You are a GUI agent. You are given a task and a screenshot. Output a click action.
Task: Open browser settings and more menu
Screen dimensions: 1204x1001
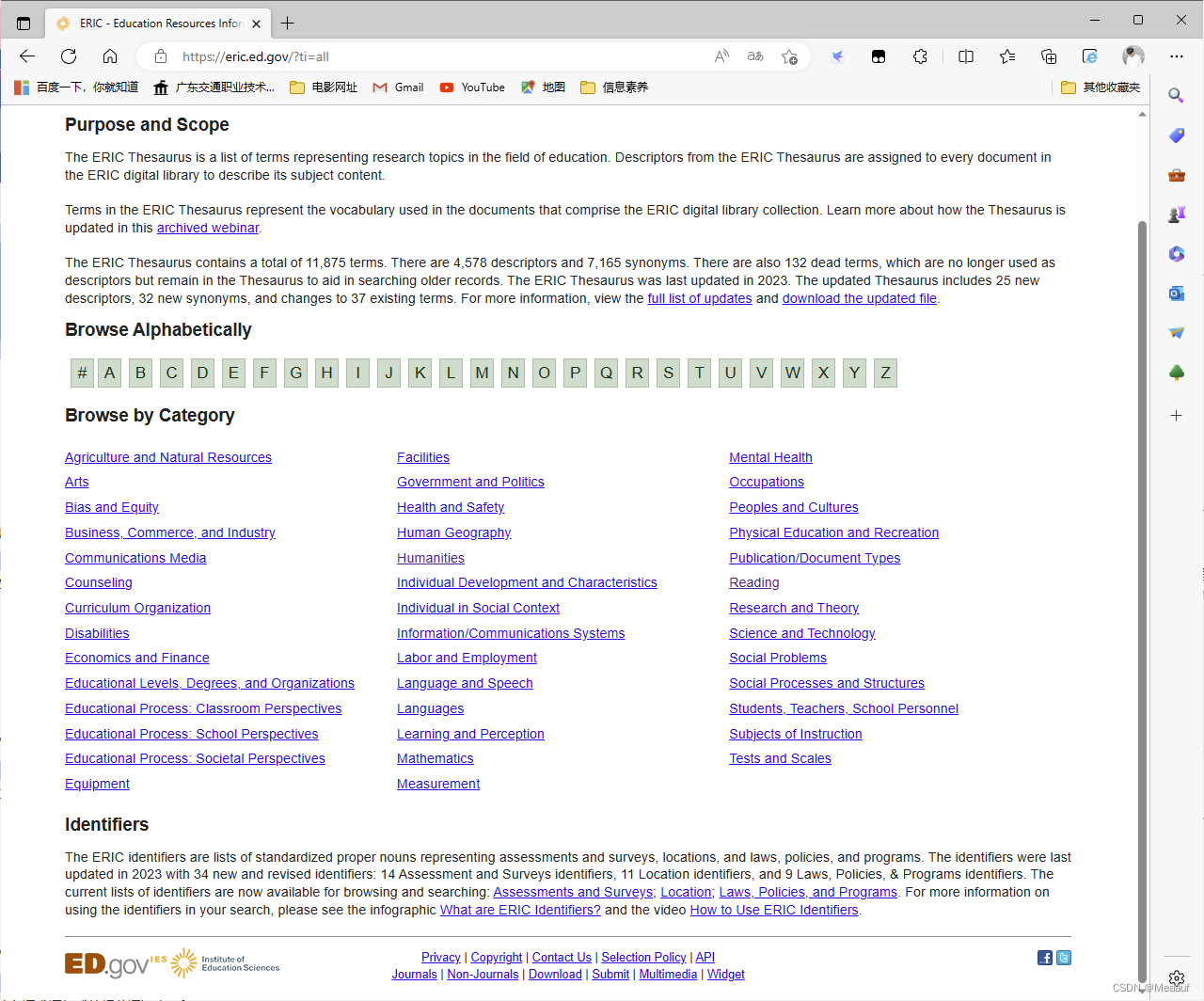pos(1177,56)
